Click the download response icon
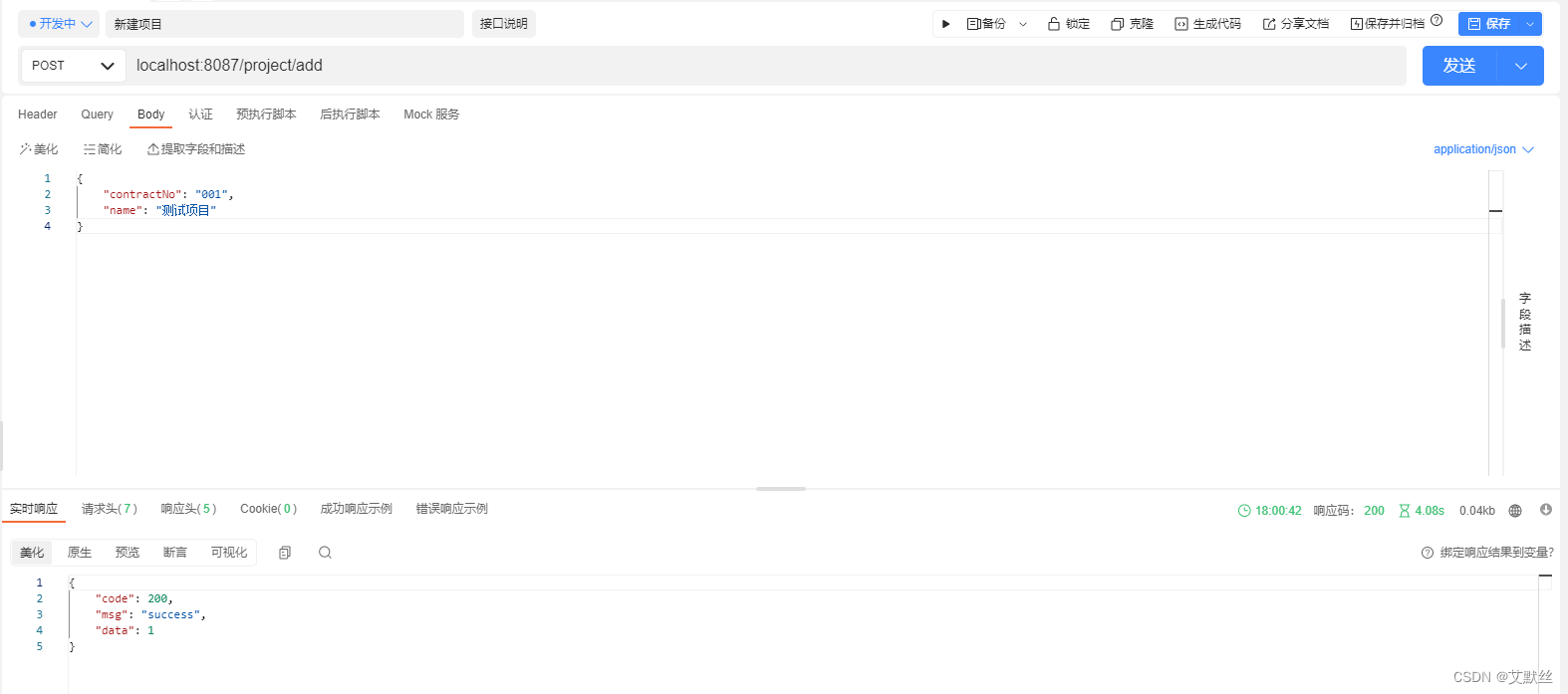Image resolution: width=1568 pixels, height=694 pixels. click(x=1546, y=510)
